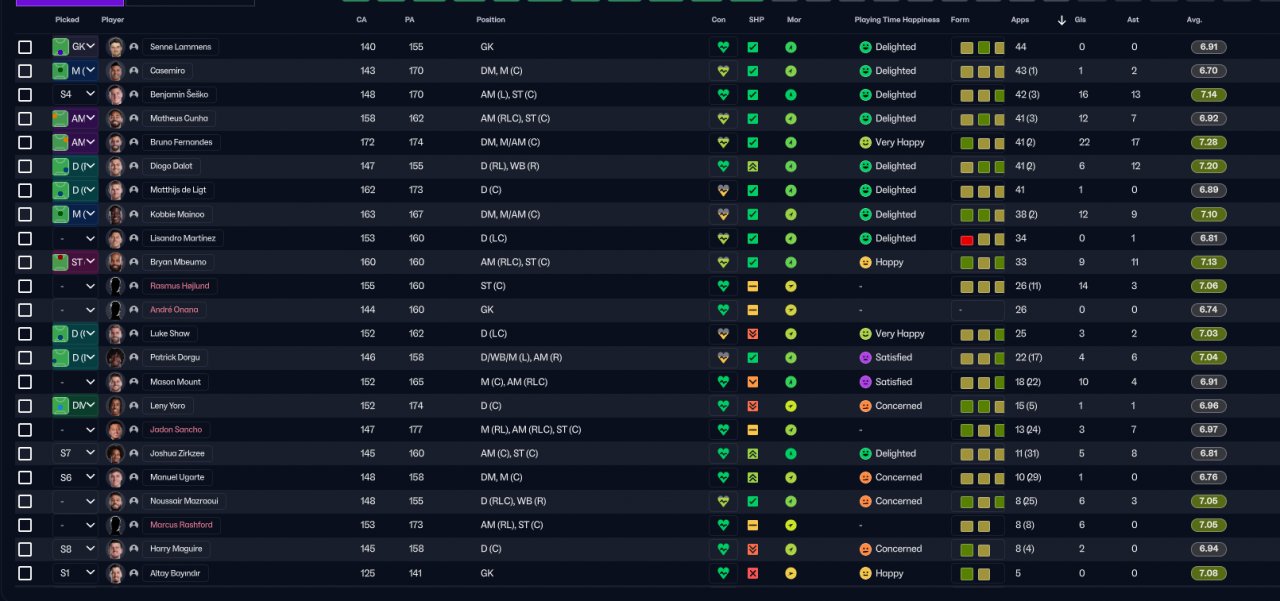Click Marcus Rashford's yellow morale icon
Image resolution: width=1280 pixels, height=601 pixels.
tap(791, 525)
